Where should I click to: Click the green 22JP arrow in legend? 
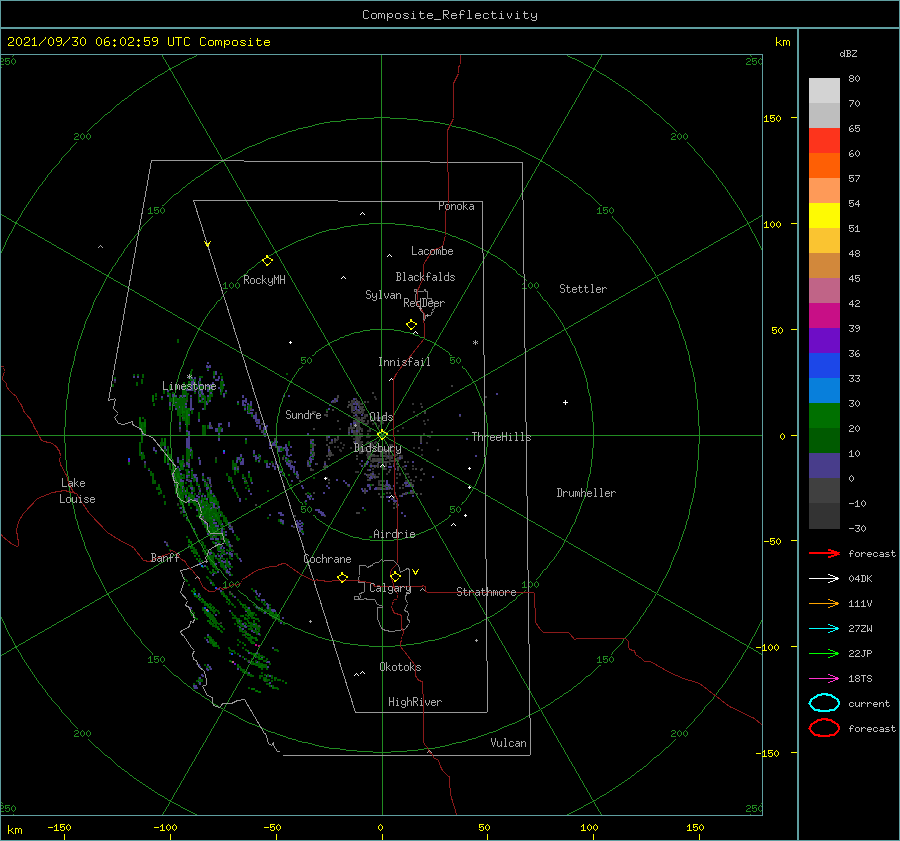(x=824, y=653)
